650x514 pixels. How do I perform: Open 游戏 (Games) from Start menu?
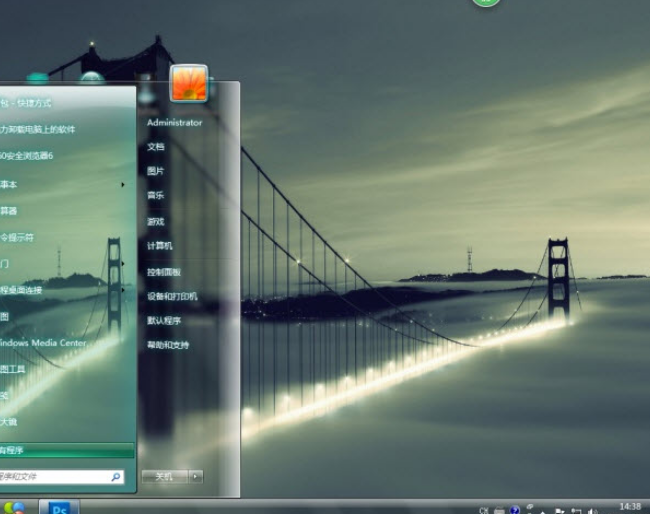tap(156, 221)
